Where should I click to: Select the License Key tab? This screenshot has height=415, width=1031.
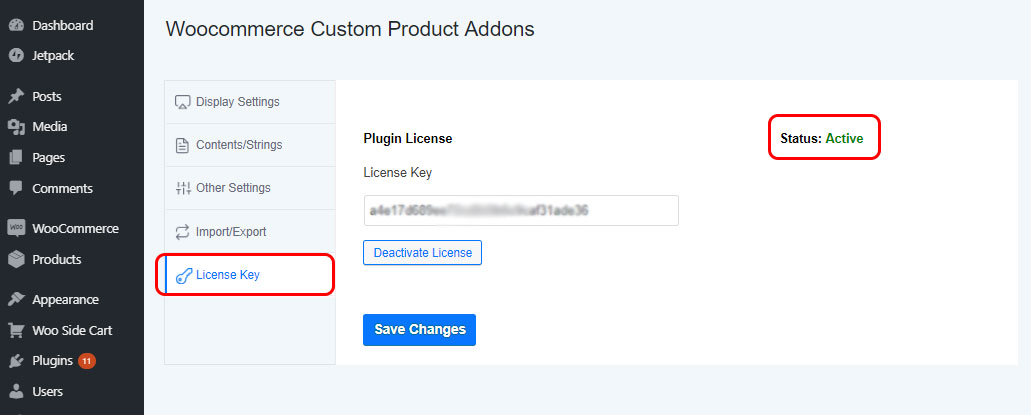click(x=250, y=275)
